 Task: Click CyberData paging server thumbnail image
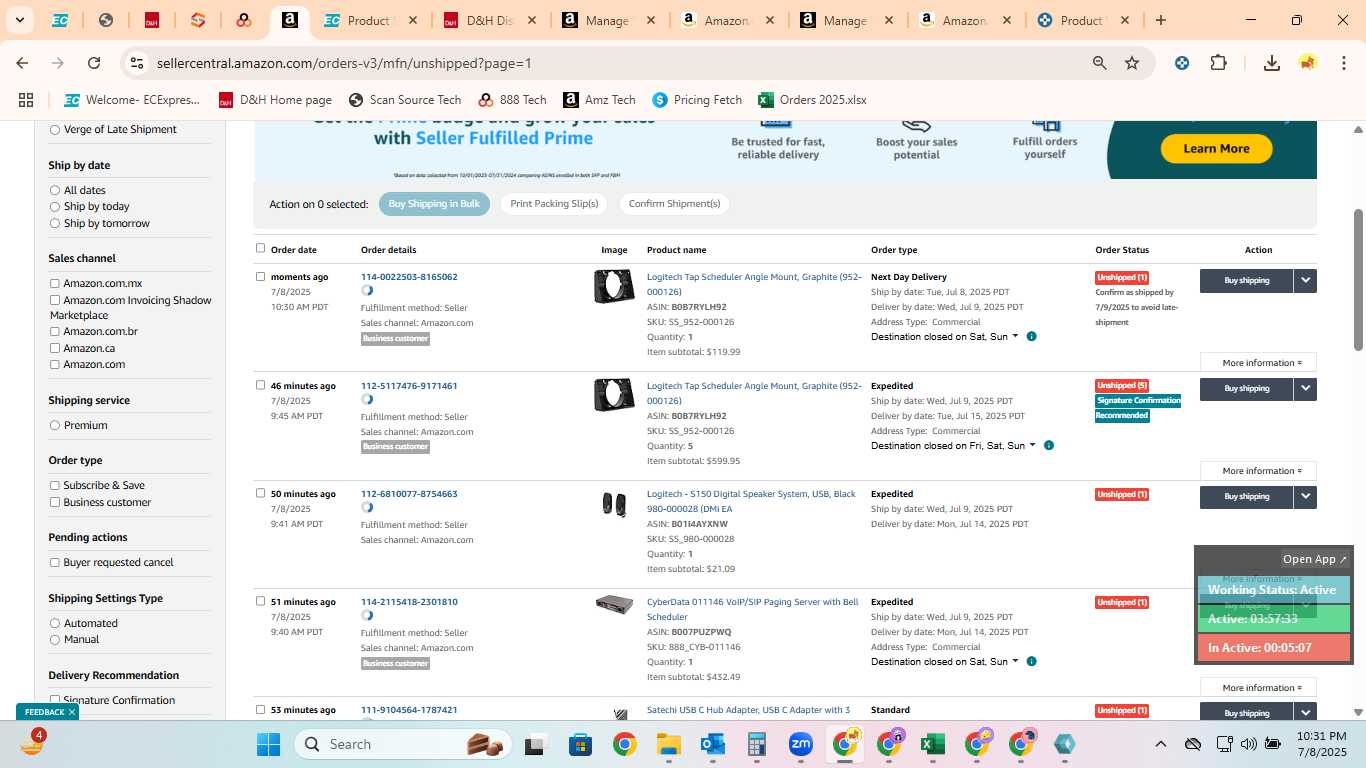pos(614,605)
